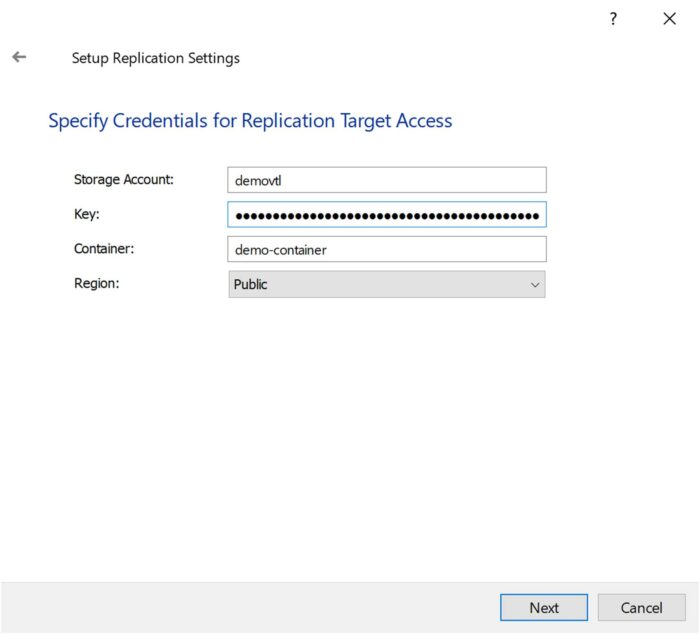This screenshot has width=700, height=634.
Task: Select the Container field with demo-container
Action: click(x=386, y=249)
